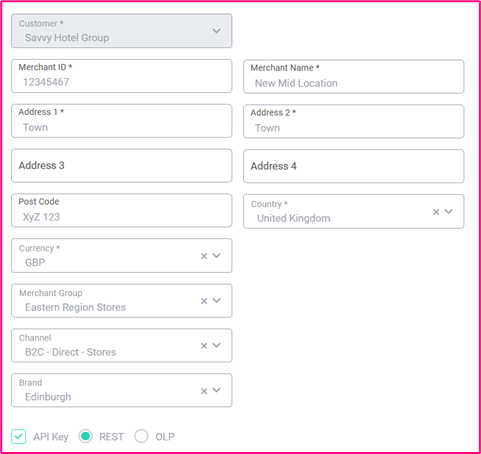This screenshot has height=454, width=481.
Task: Click the Address 2 input field
Action: point(353,121)
